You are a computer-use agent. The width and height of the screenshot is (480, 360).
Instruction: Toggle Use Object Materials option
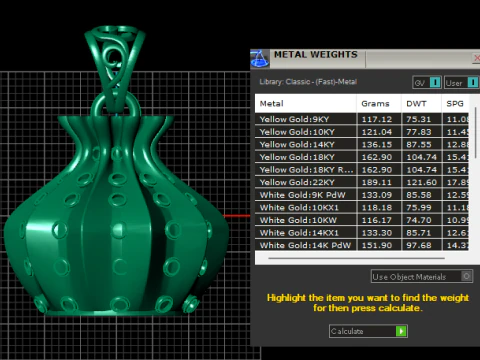pos(422,276)
